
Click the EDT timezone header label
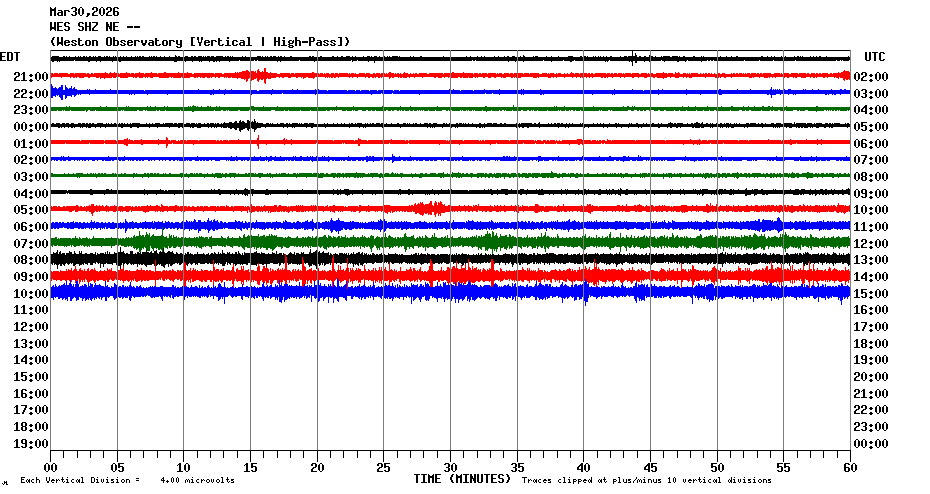[x=10, y=57]
